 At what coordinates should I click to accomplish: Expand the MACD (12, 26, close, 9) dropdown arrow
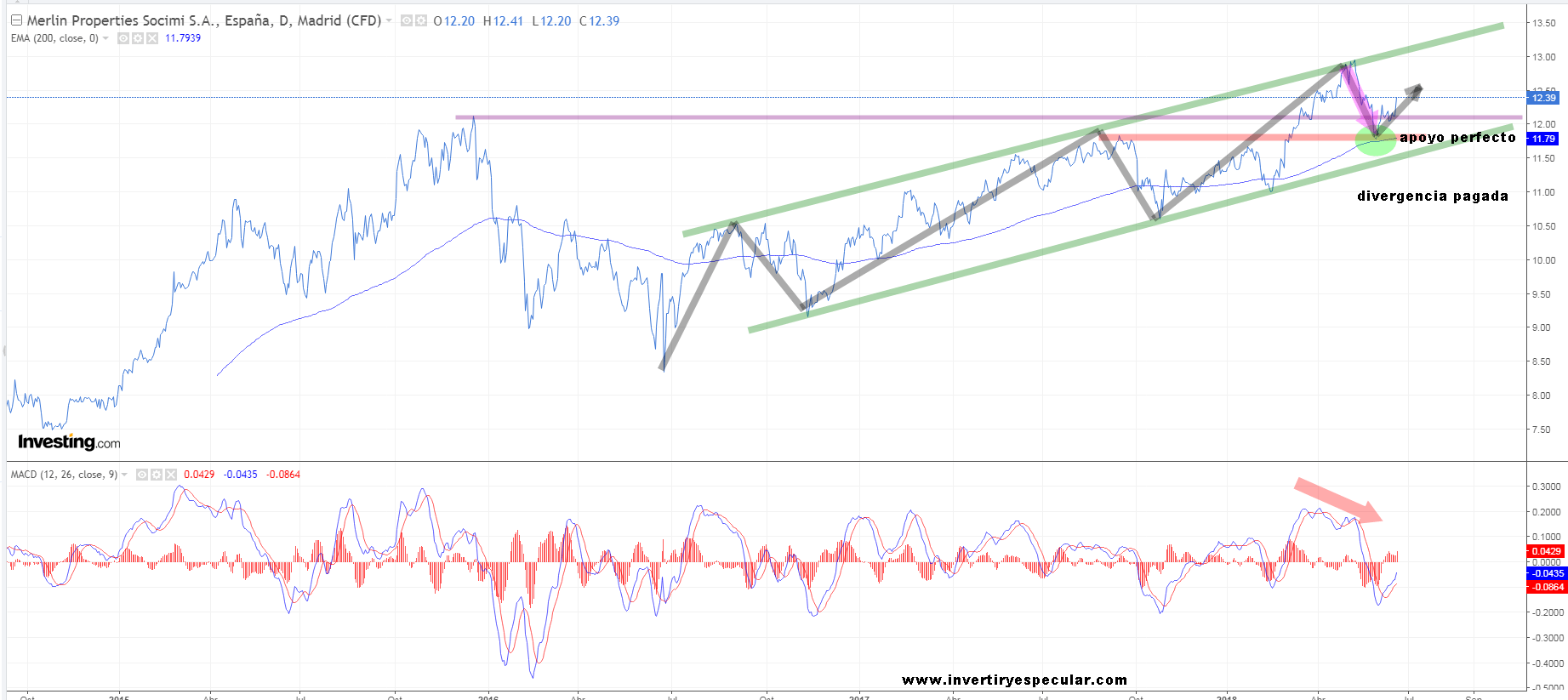point(125,475)
